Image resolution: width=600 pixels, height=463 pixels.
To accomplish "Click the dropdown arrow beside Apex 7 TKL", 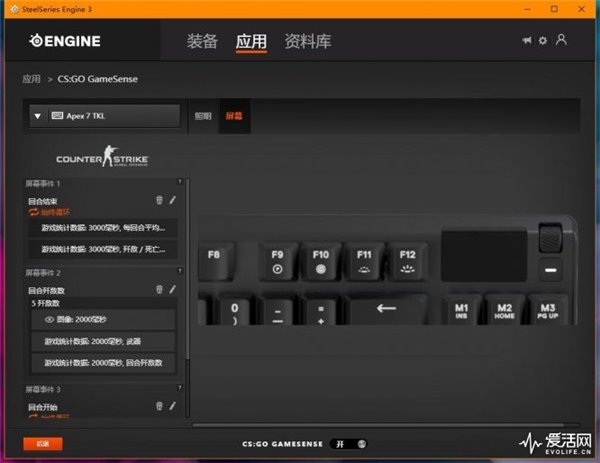I will coord(38,116).
